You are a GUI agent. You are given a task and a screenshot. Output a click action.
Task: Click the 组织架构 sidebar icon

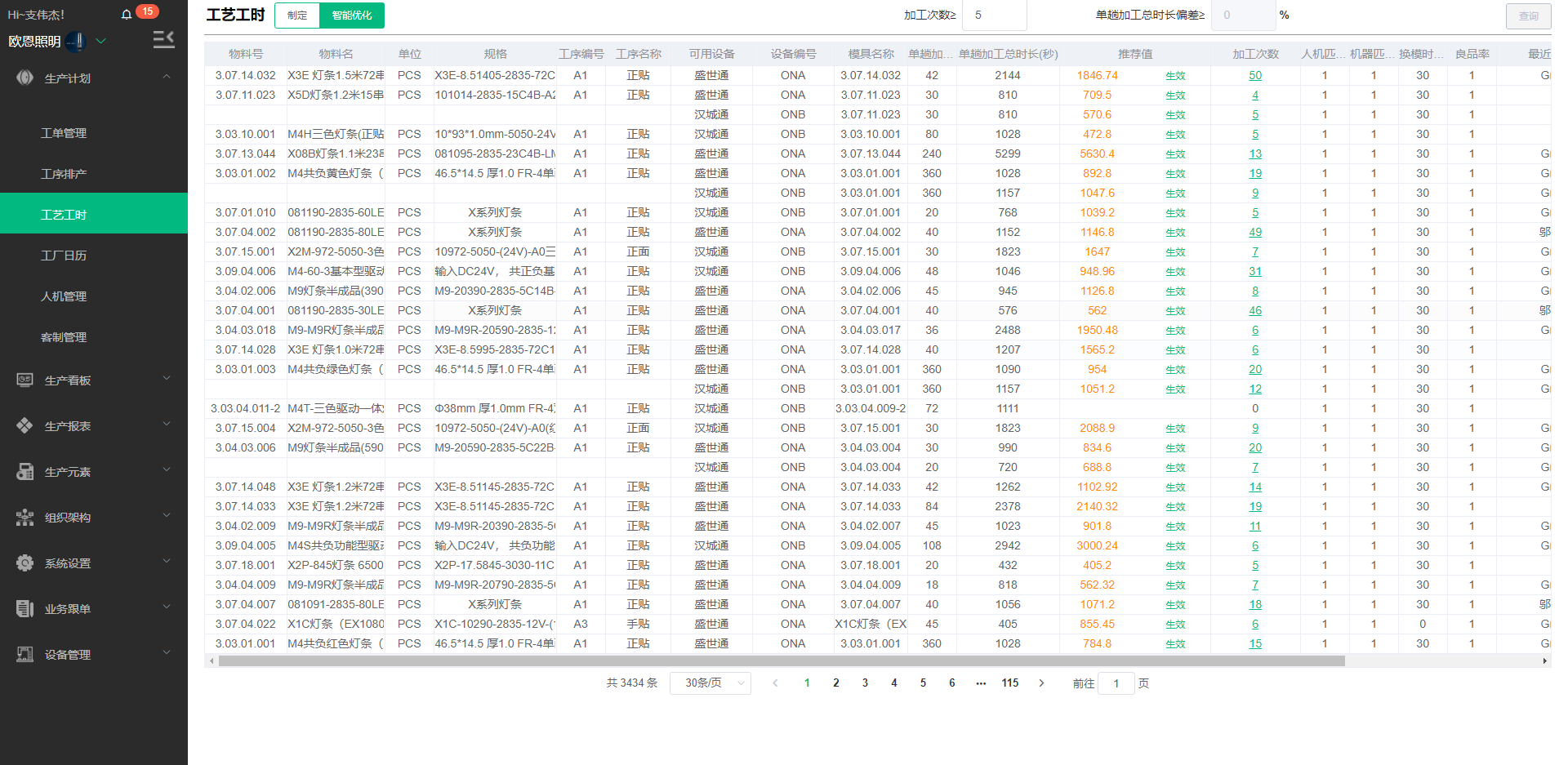coord(25,517)
